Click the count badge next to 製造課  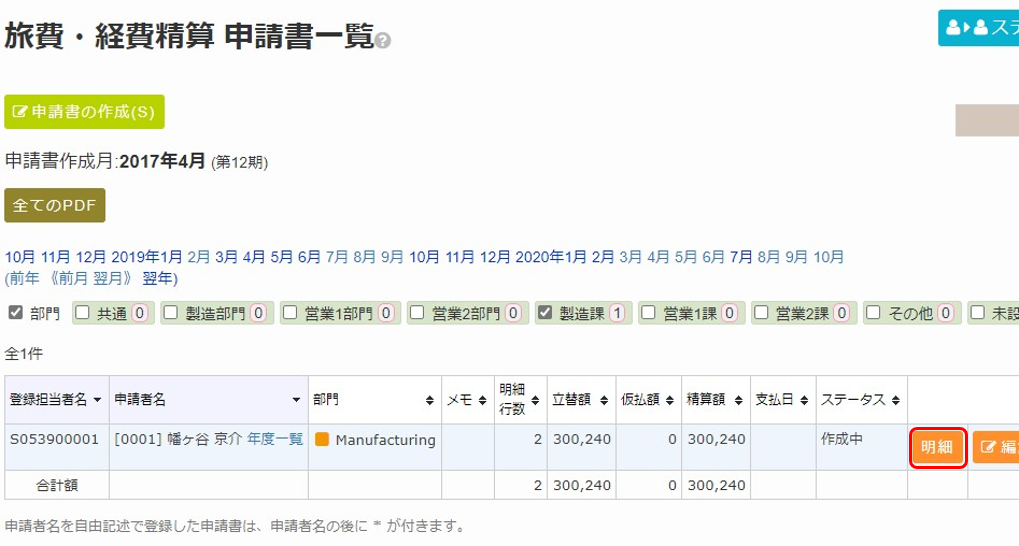617,313
